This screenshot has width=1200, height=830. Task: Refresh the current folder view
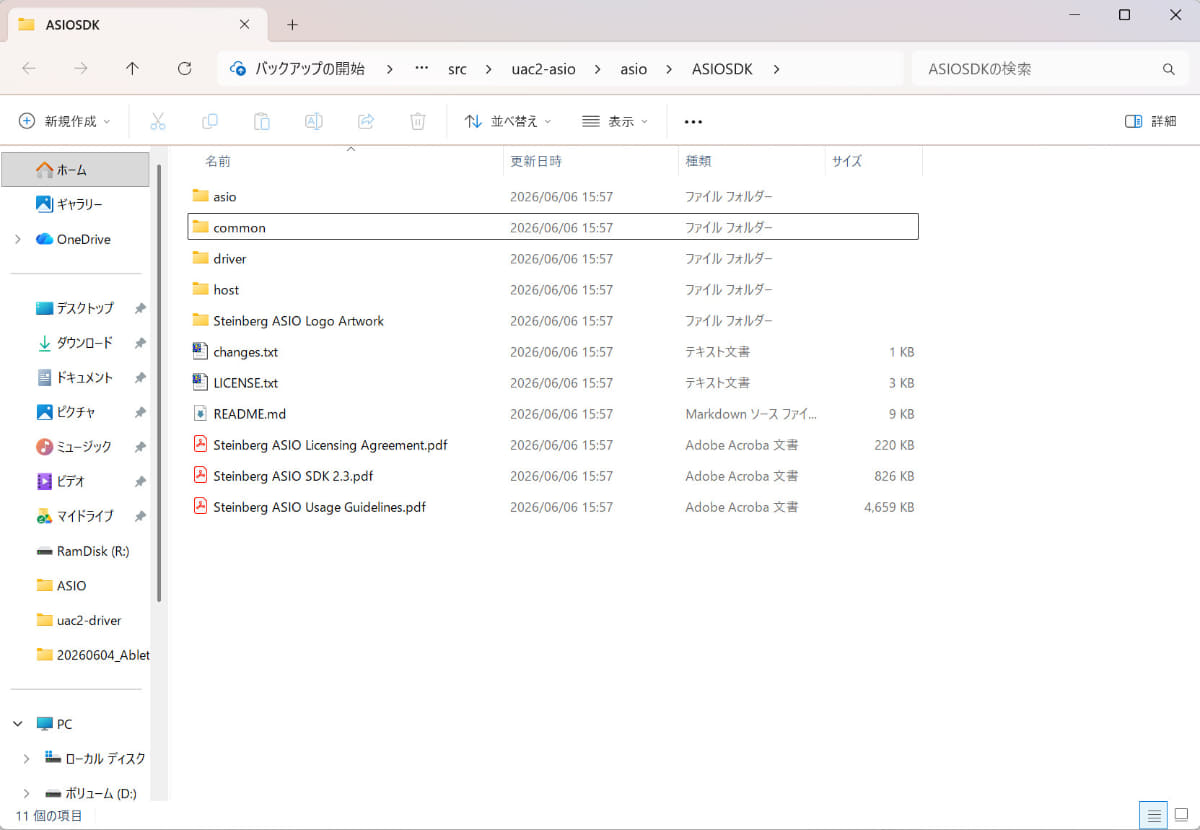[184, 69]
